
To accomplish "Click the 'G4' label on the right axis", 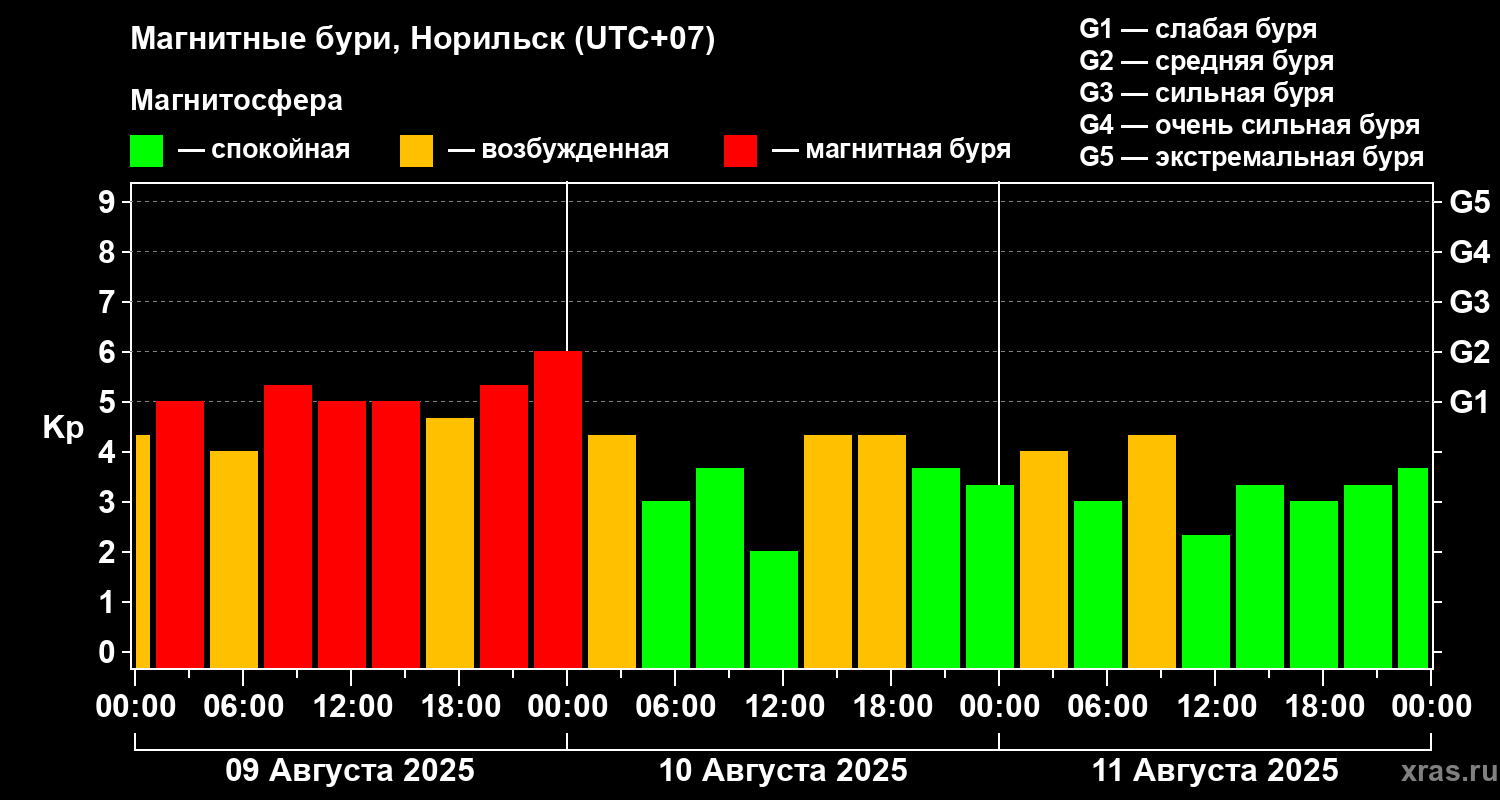I will (x=1470, y=252).
